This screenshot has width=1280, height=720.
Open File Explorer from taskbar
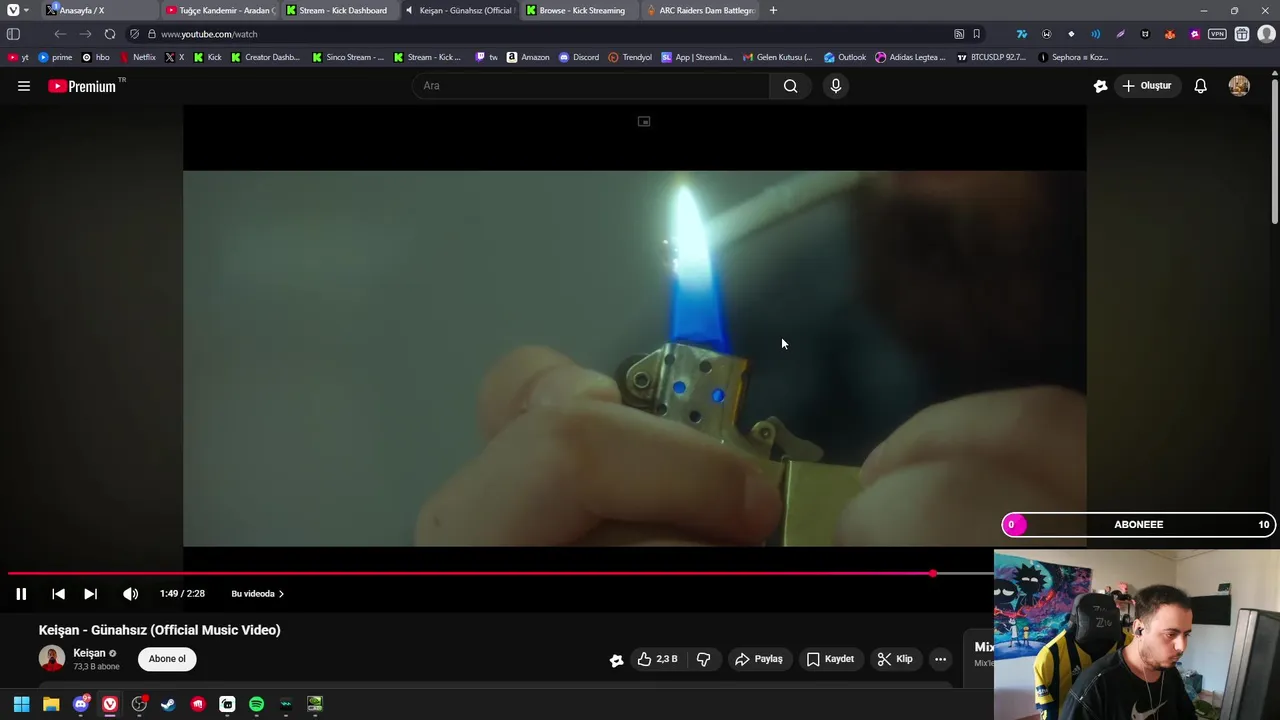point(51,704)
